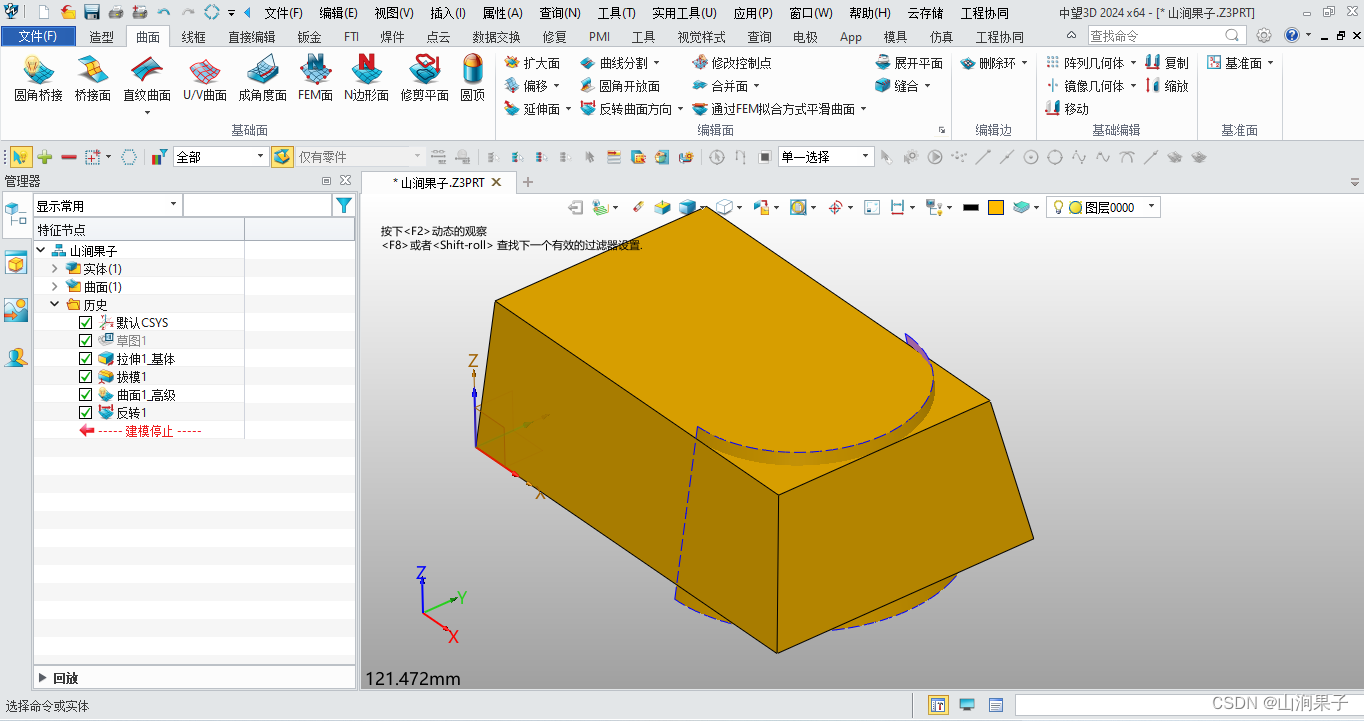The image size is (1364, 721).
Task: Click the black line color swatch
Action: [x=970, y=207]
